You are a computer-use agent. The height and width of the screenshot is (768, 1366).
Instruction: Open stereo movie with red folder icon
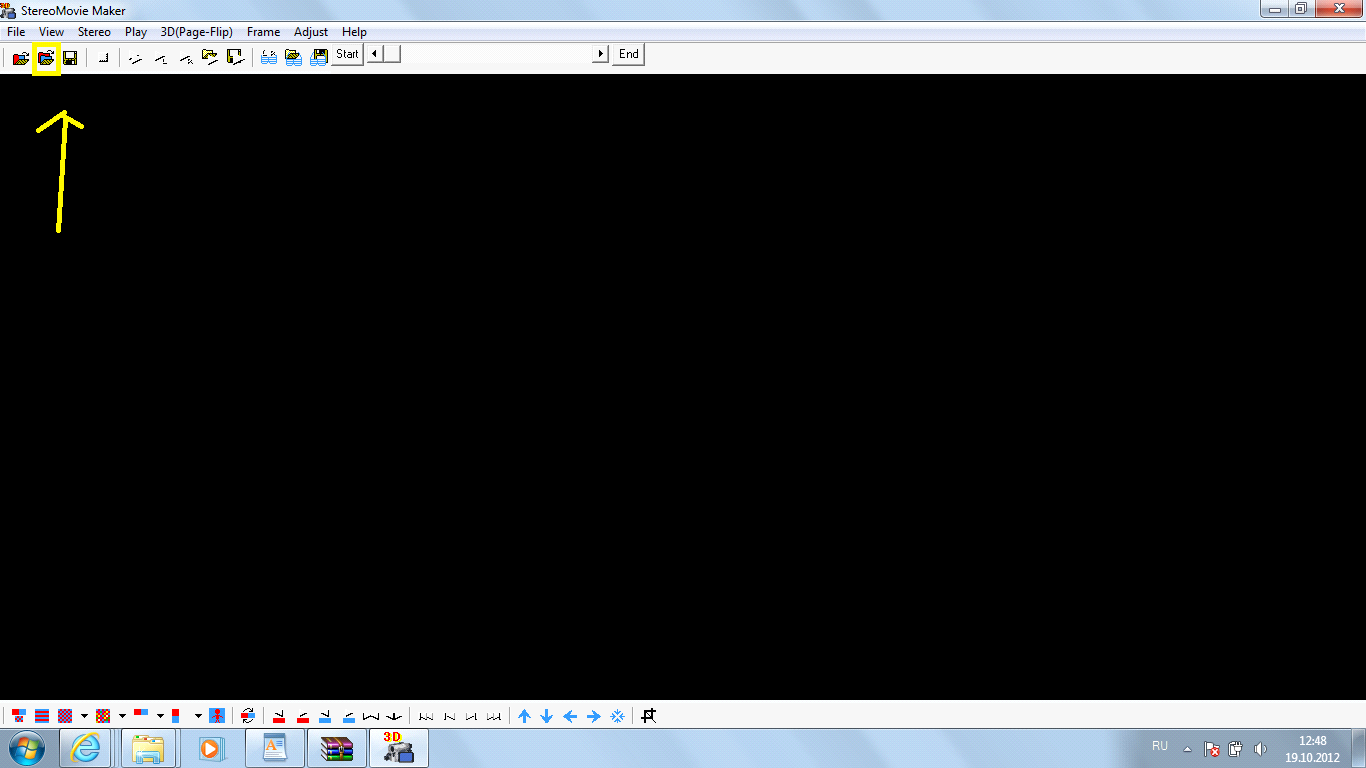(x=20, y=58)
